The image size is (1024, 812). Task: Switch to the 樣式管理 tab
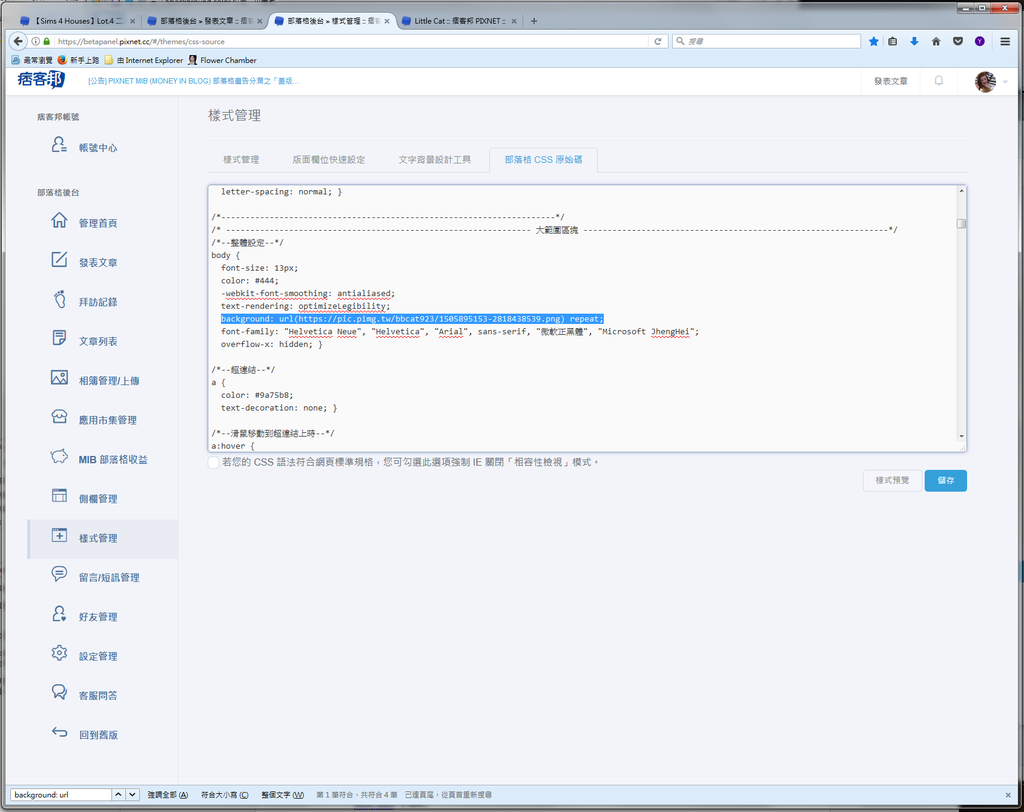click(x=241, y=159)
